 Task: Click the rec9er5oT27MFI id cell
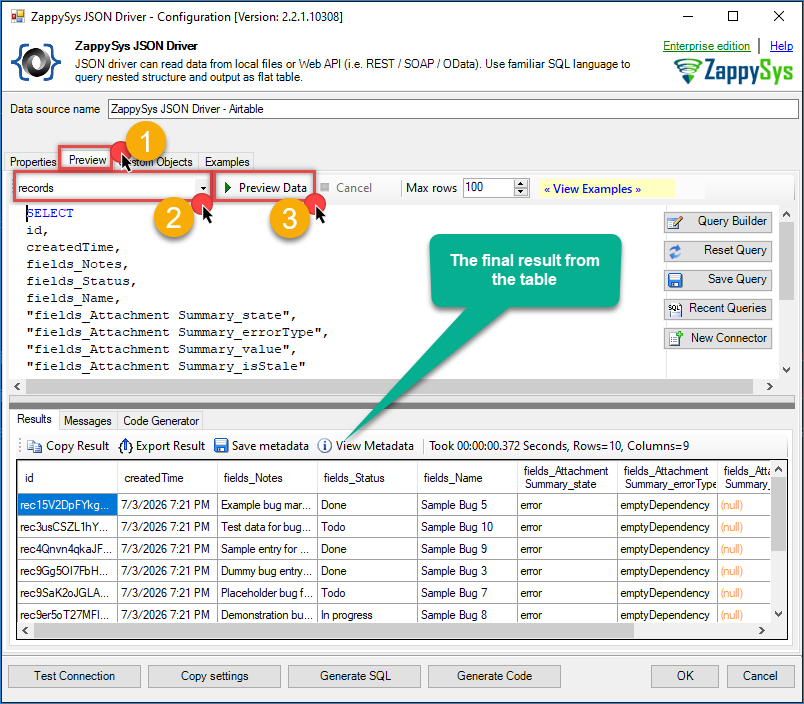click(67, 615)
